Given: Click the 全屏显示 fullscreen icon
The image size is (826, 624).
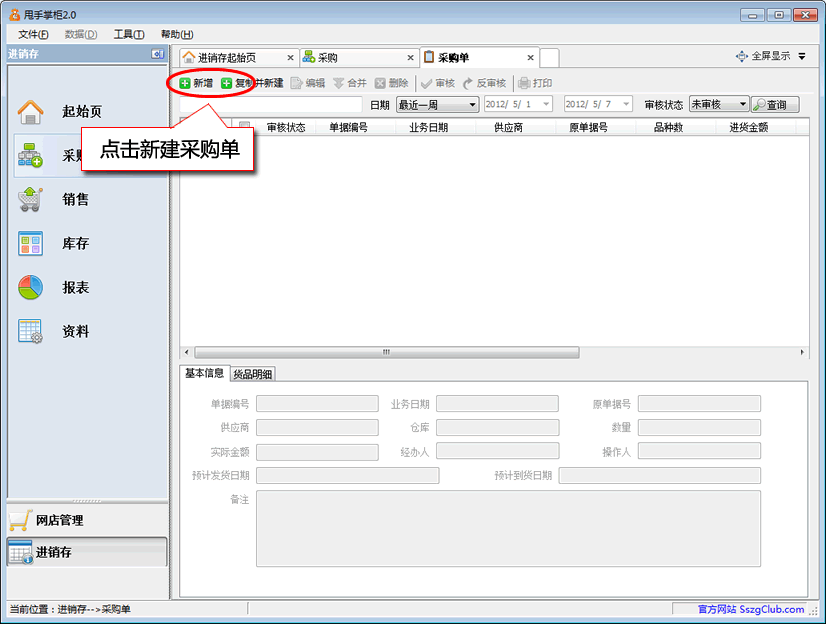Looking at the screenshot, I should [742, 56].
